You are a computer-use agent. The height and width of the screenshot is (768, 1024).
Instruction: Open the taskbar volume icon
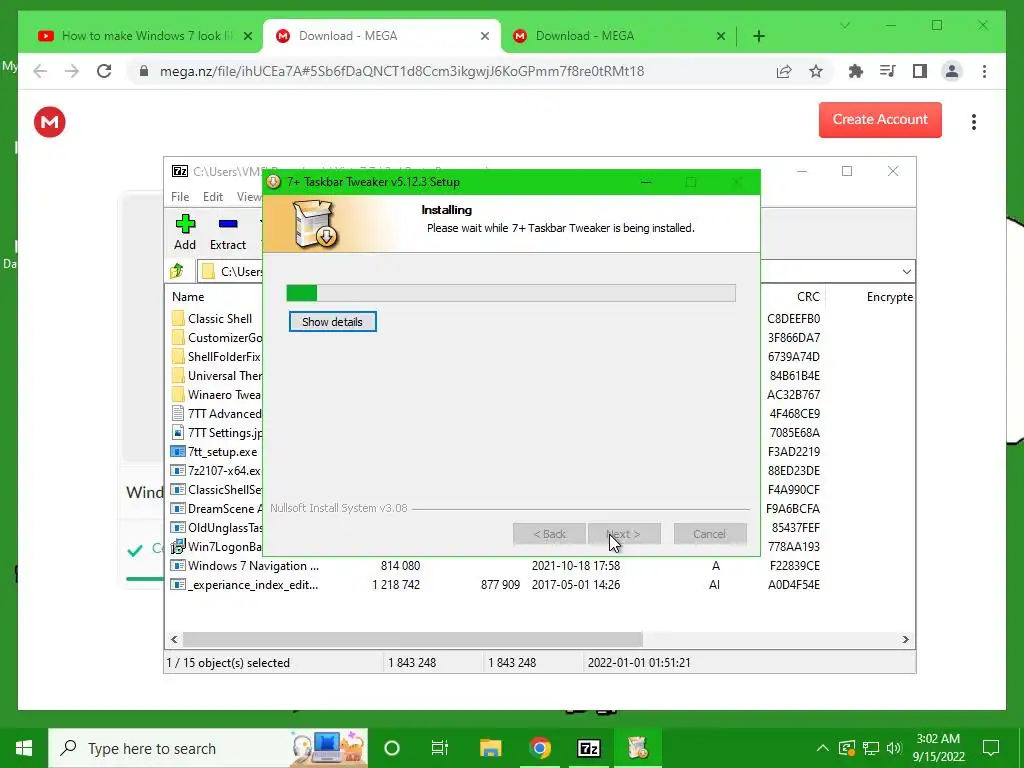pyautogui.click(x=894, y=748)
